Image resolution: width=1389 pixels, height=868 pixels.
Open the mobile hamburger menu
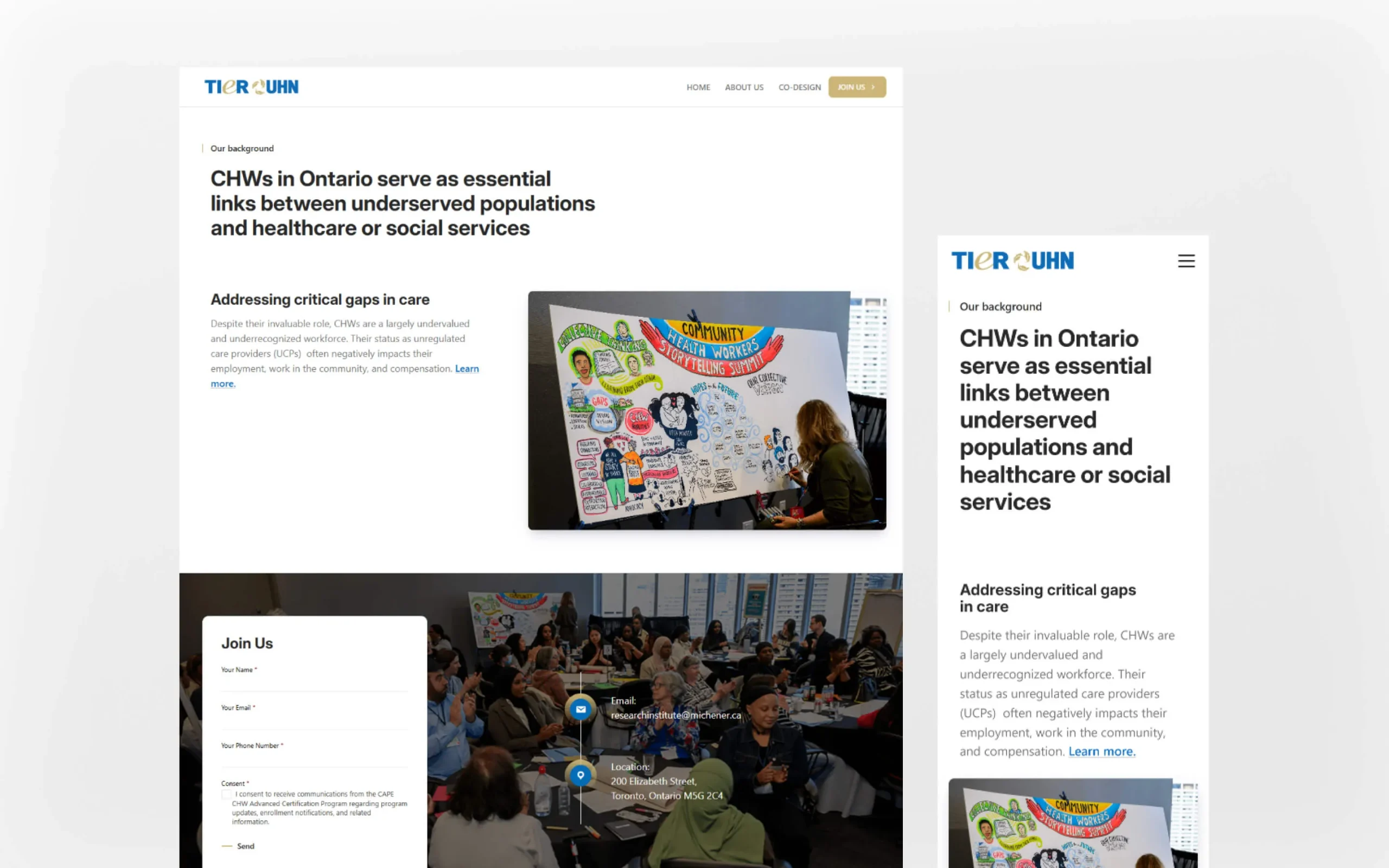pos(1186,261)
